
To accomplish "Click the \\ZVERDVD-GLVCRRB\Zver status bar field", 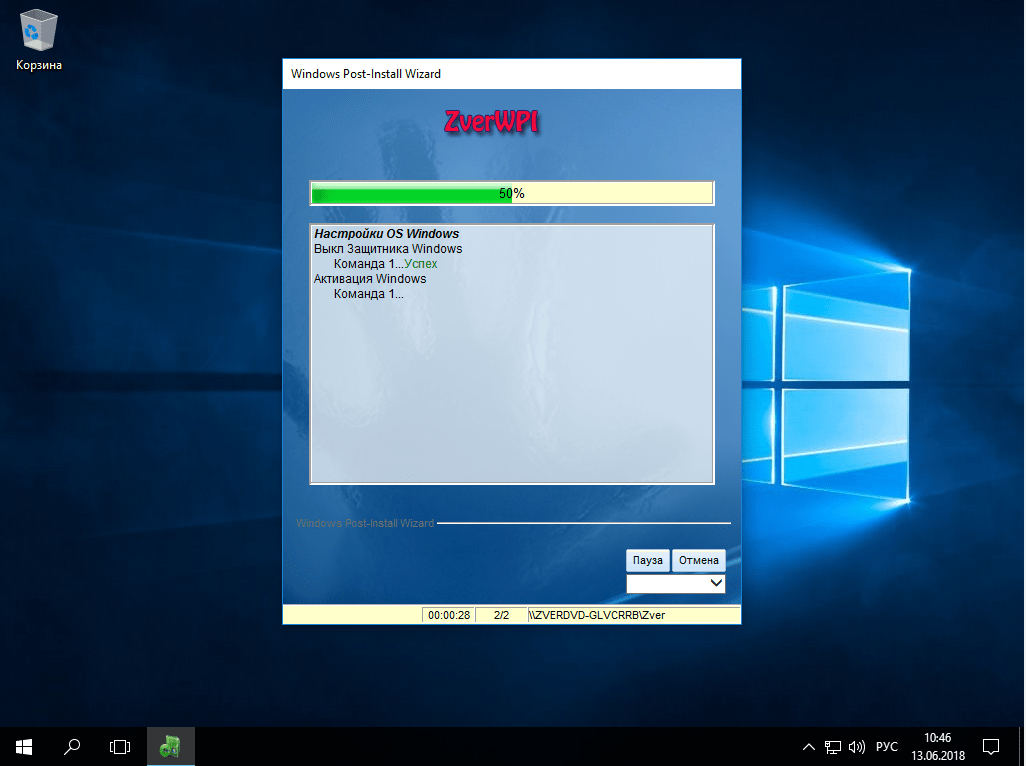I will click(x=633, y=615).
